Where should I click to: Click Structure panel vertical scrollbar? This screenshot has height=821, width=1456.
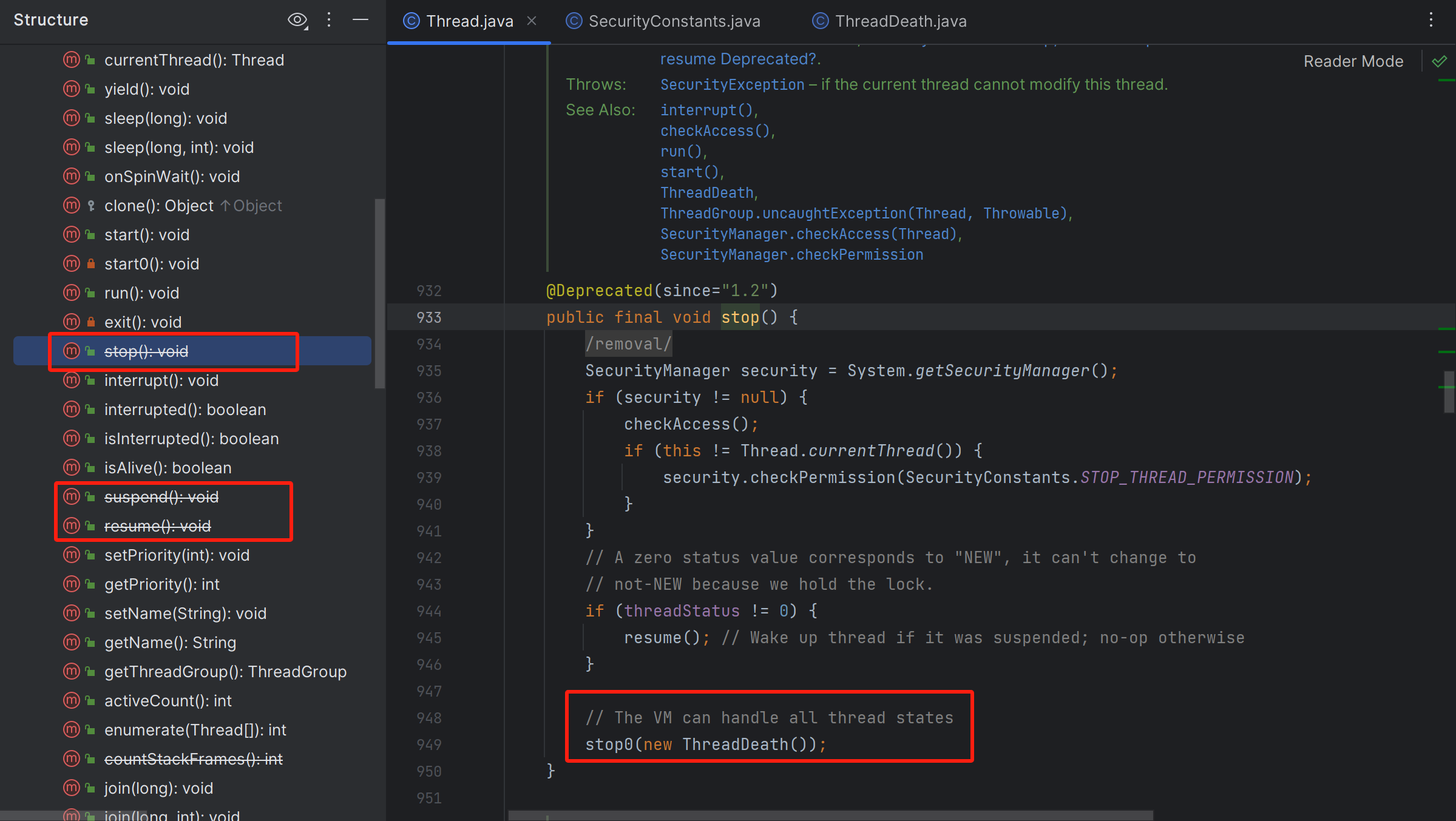[x=380, y=293]
